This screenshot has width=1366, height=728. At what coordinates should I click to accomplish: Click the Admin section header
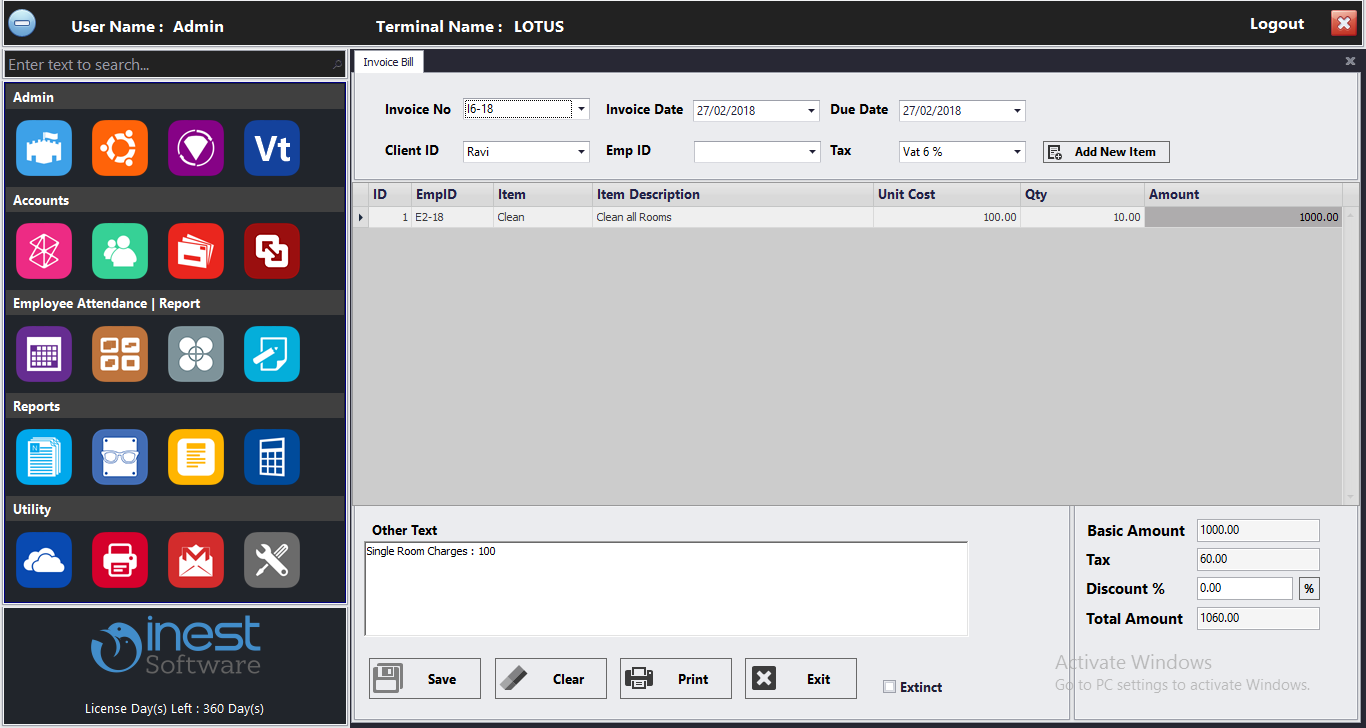click(x=175, y=97)
